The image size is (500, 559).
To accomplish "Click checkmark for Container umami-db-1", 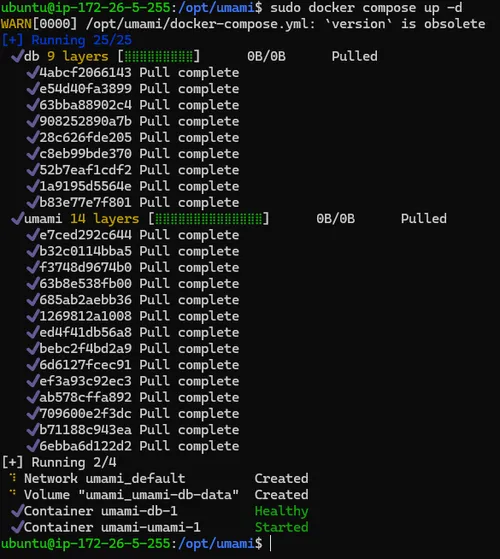I will [17, 511].
